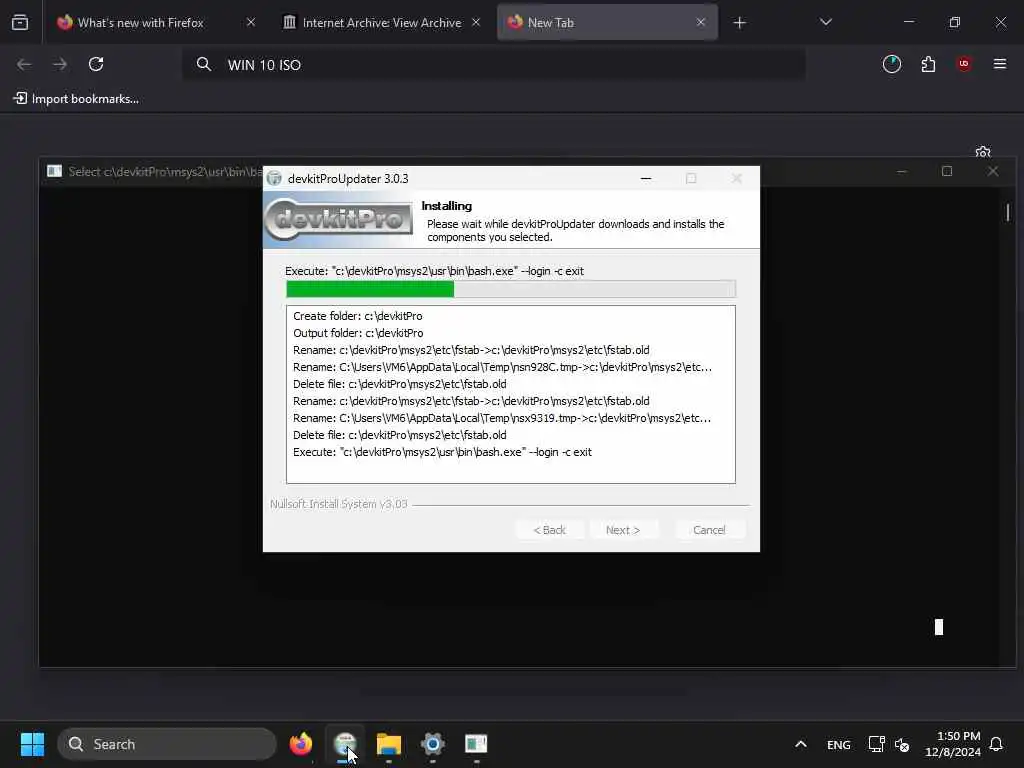
Task: Click Import bookmarks link
Action: tap(76, 99)
